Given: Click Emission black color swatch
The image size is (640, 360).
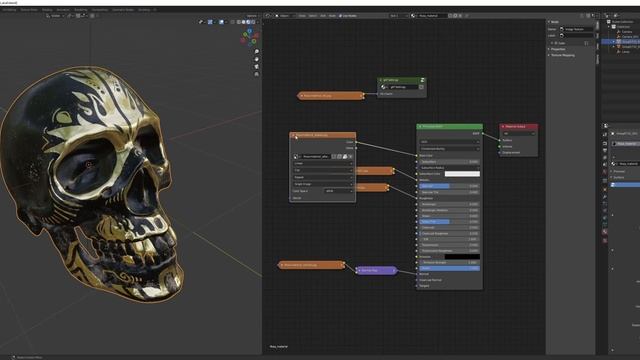Looking at the screenshot, I should 462,257.
